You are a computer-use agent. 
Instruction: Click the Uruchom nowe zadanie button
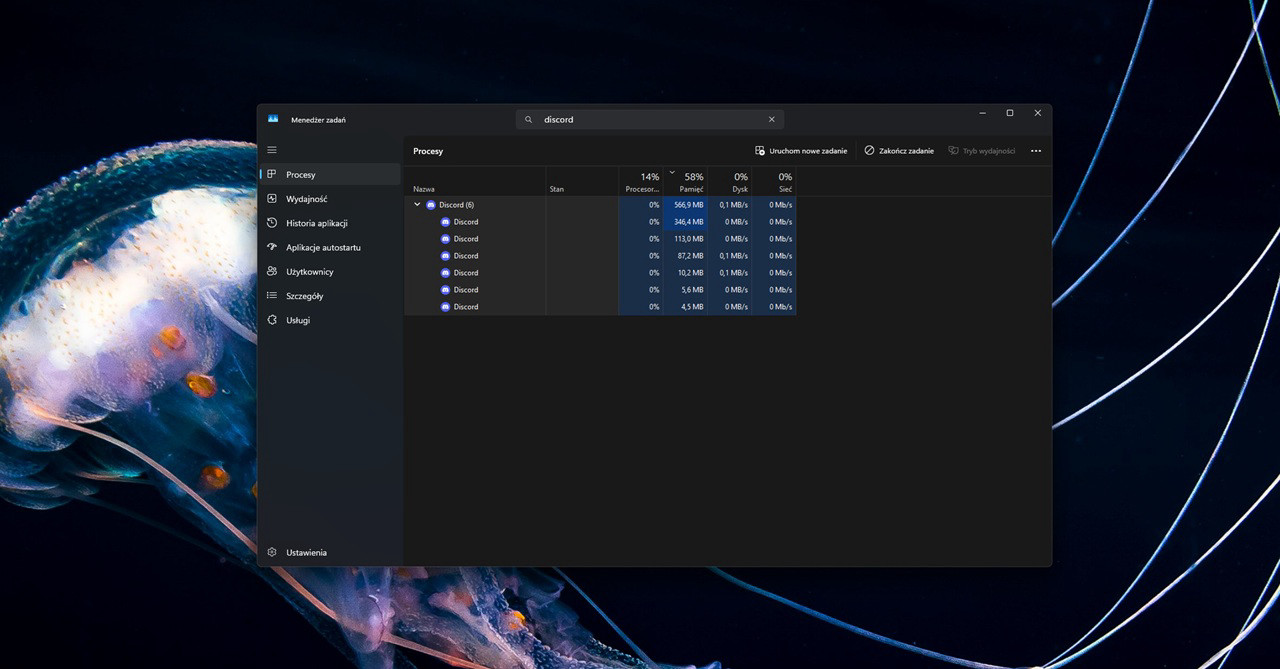point(801,151)
